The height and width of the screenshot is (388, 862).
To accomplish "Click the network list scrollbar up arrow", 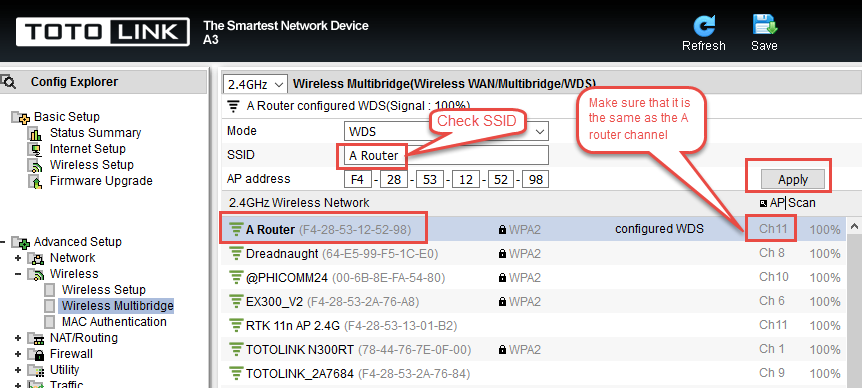I will click(x=854, y=226).
